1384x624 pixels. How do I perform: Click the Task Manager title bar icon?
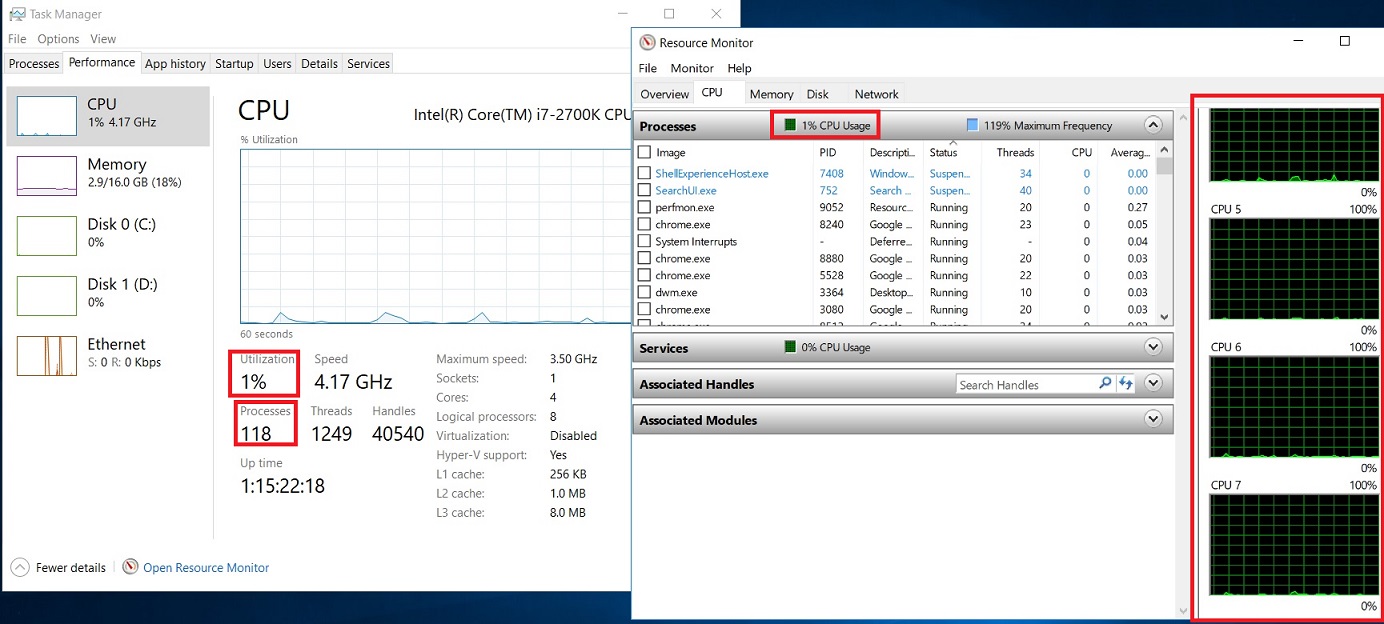[x=17, y=14]
